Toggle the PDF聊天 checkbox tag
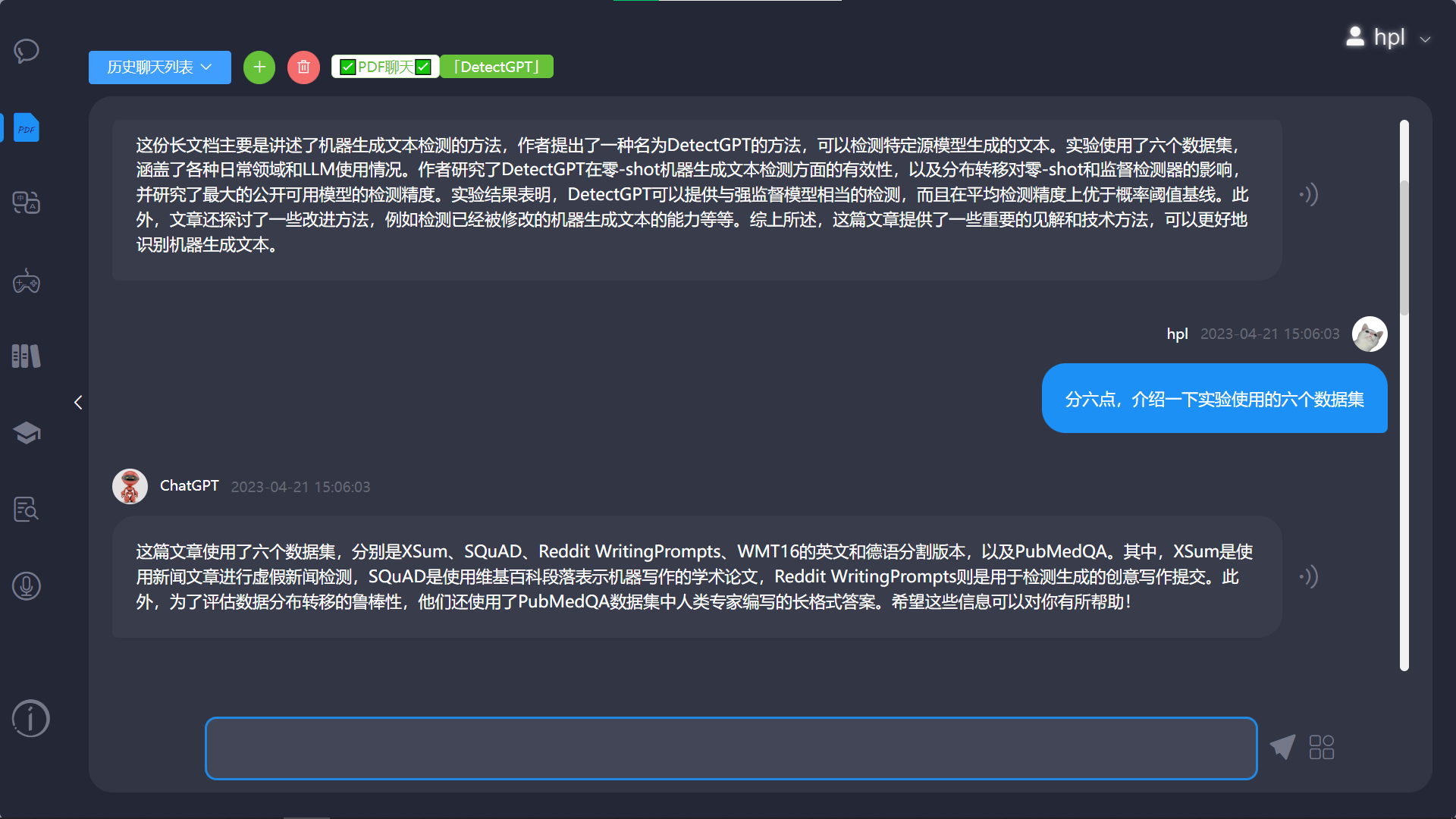This screenshot has height=819, width=1456. [385, 67]
